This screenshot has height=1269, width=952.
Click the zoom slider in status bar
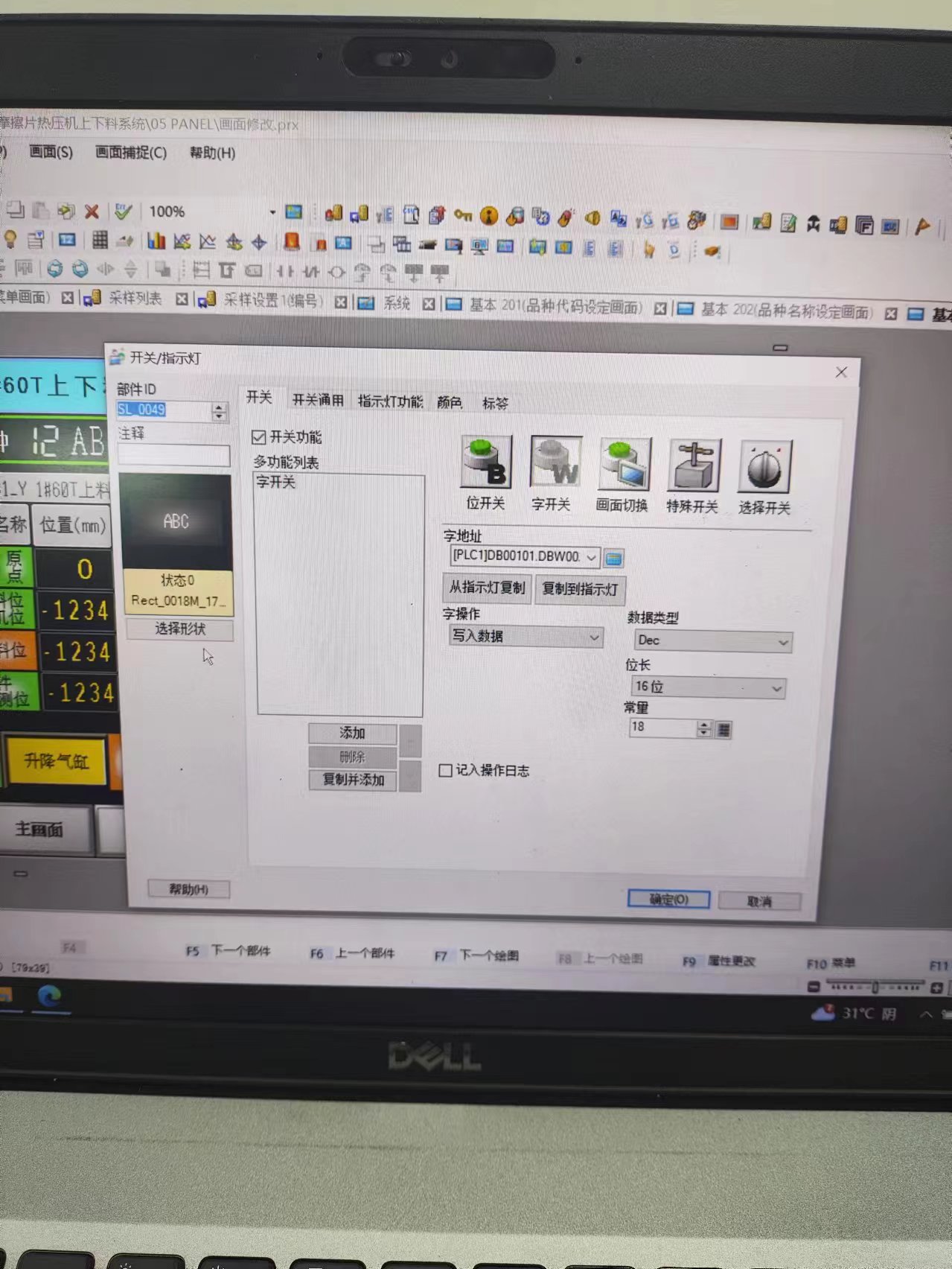(x=875, y=987)
